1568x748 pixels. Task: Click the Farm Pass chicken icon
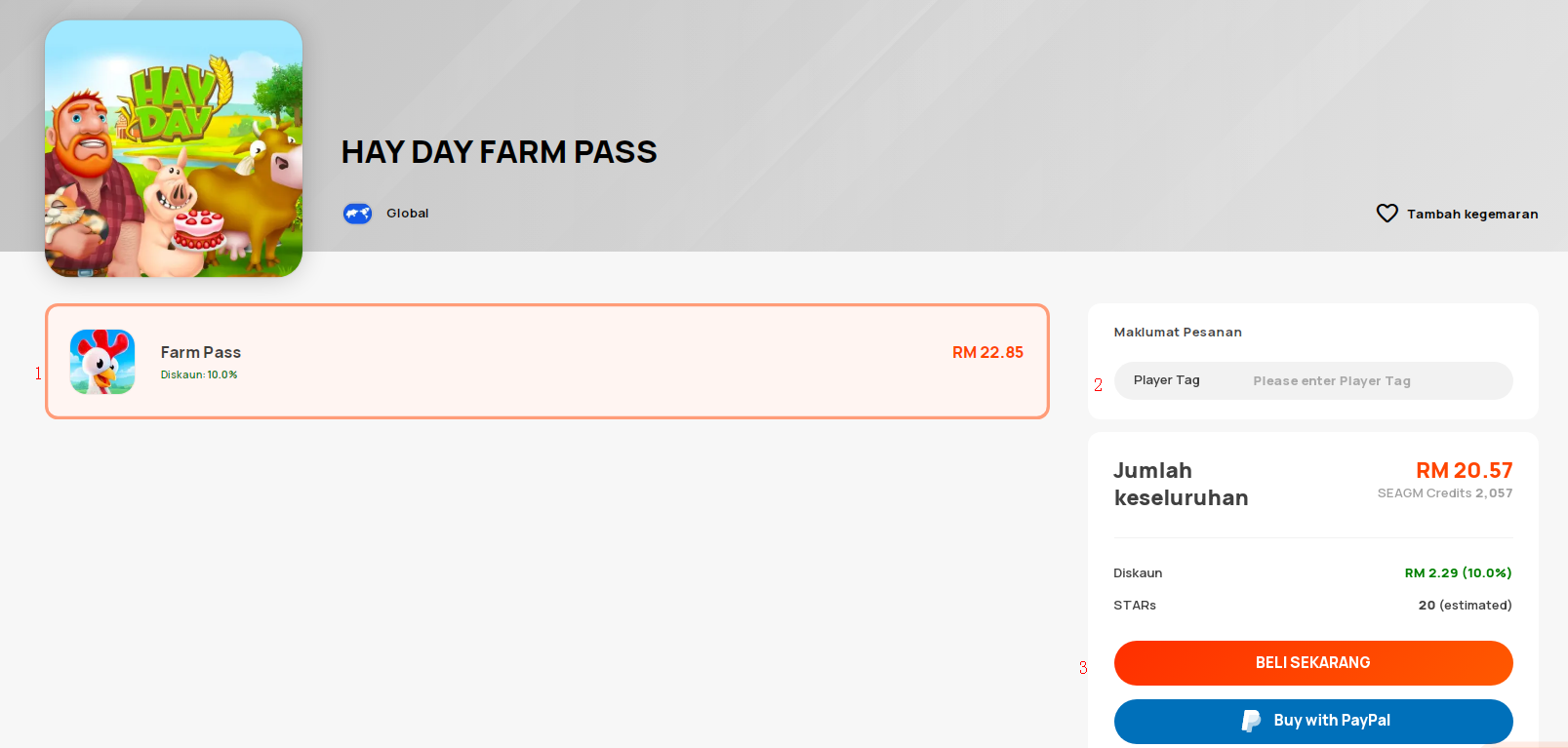[102, 362]
